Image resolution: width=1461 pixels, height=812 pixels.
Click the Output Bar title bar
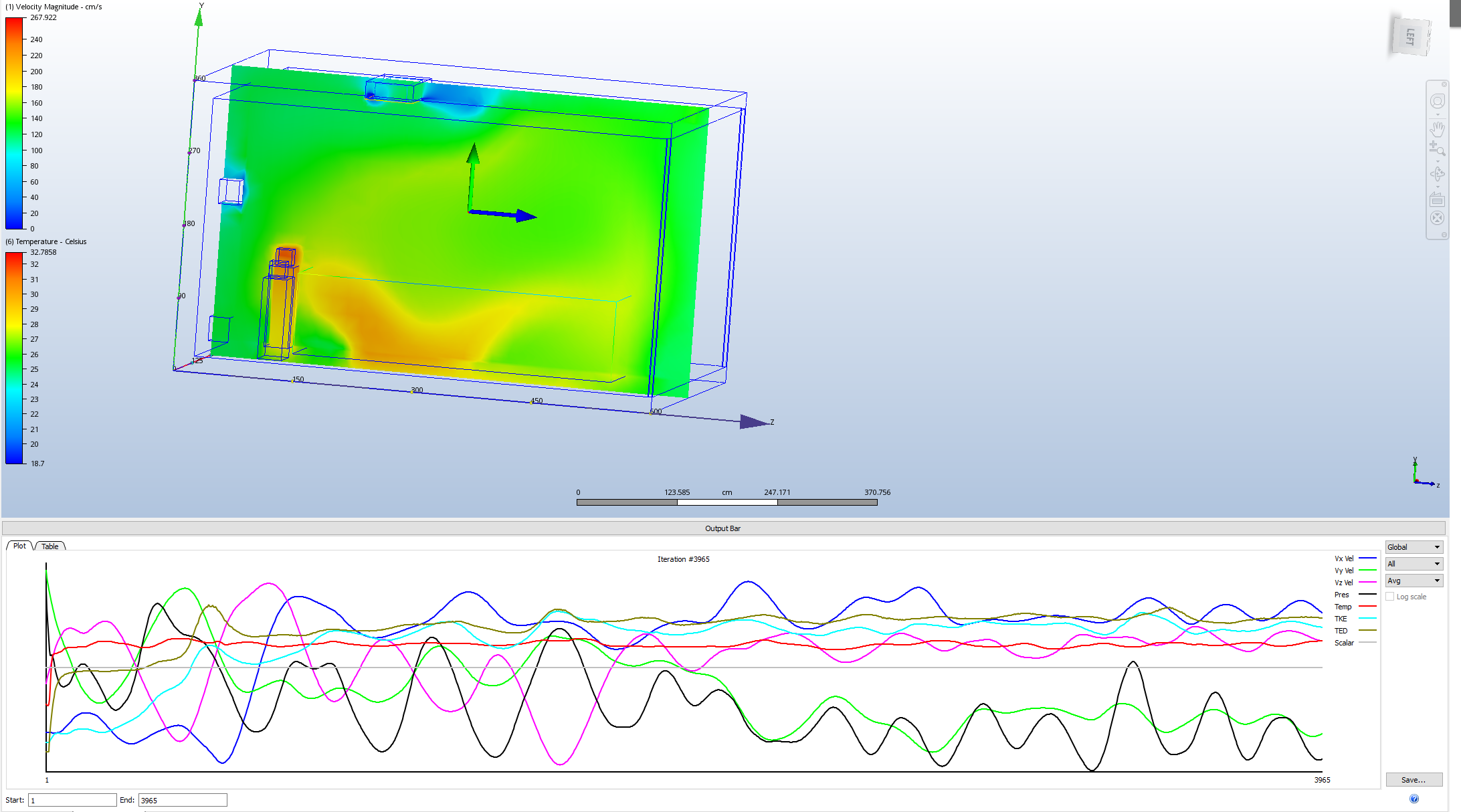tap(723, 528)
